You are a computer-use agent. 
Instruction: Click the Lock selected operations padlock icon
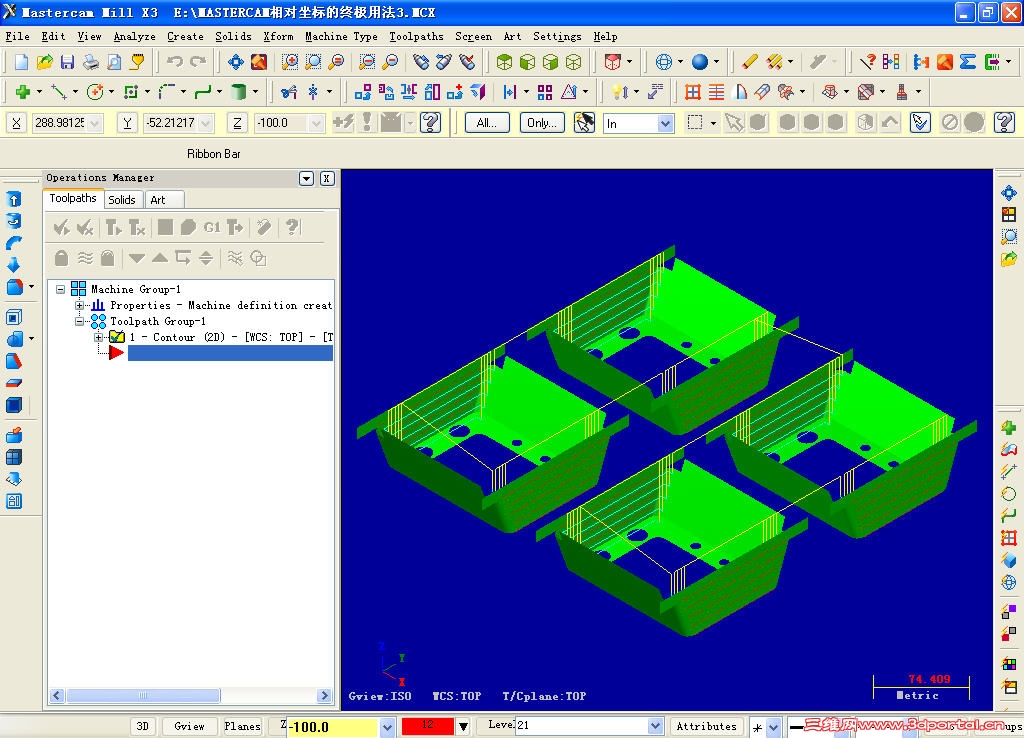pyautogui.click(x=61, y=258)
